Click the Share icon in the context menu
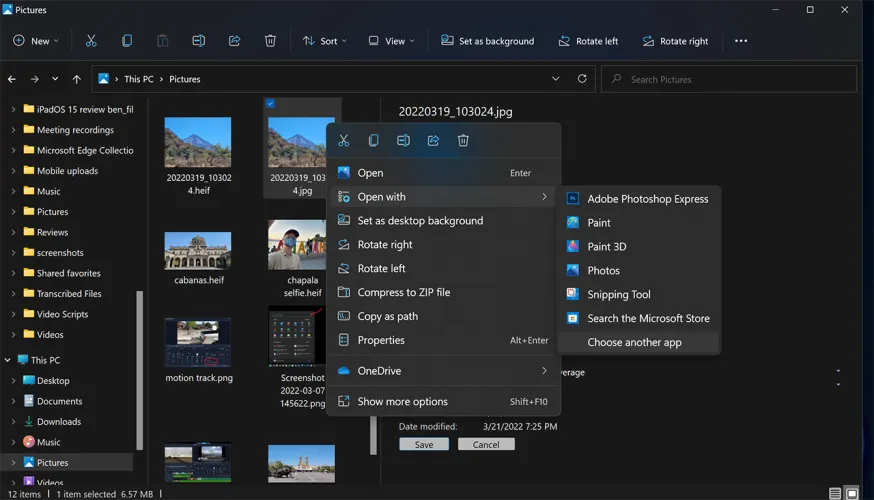The width and height of the screenshot is (874, 500). 433,141
